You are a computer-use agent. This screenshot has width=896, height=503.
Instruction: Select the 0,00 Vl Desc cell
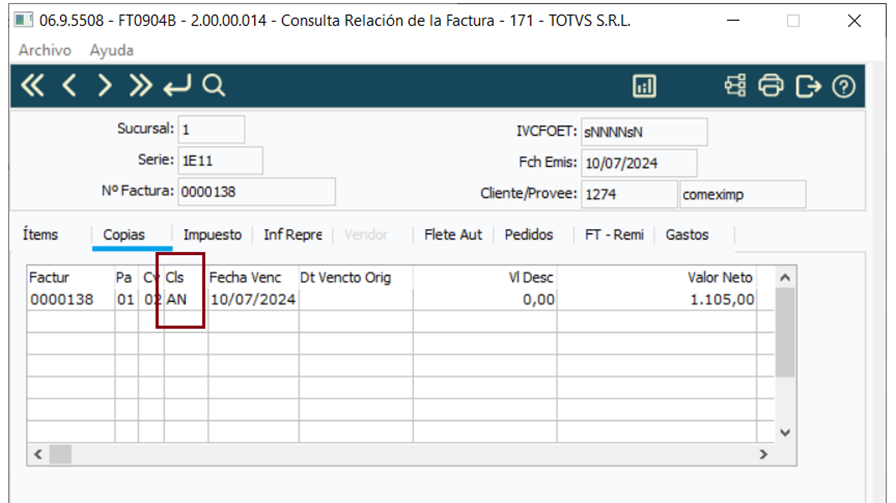click(485, 300)
